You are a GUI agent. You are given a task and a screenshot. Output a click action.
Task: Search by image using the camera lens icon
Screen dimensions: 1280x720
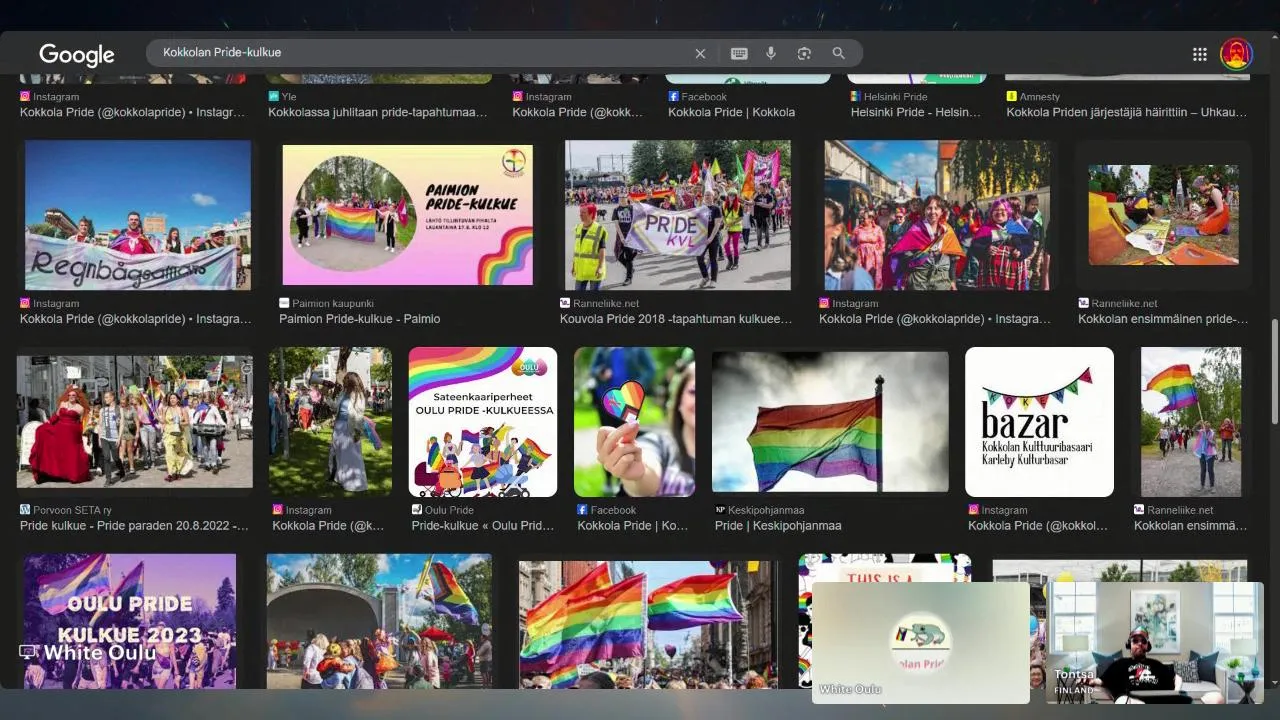804,53
